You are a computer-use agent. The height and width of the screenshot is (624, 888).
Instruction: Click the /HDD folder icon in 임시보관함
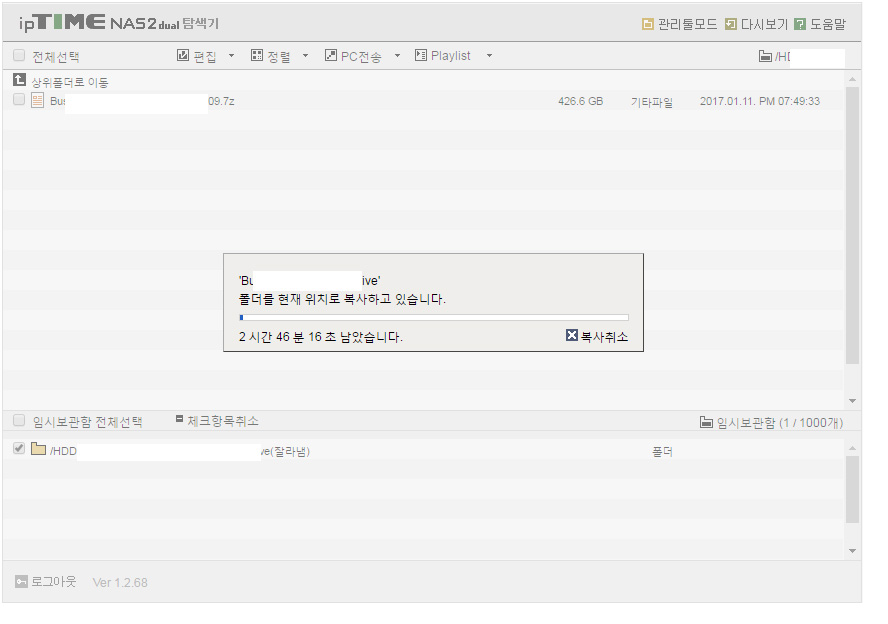(x=39, y=449)
